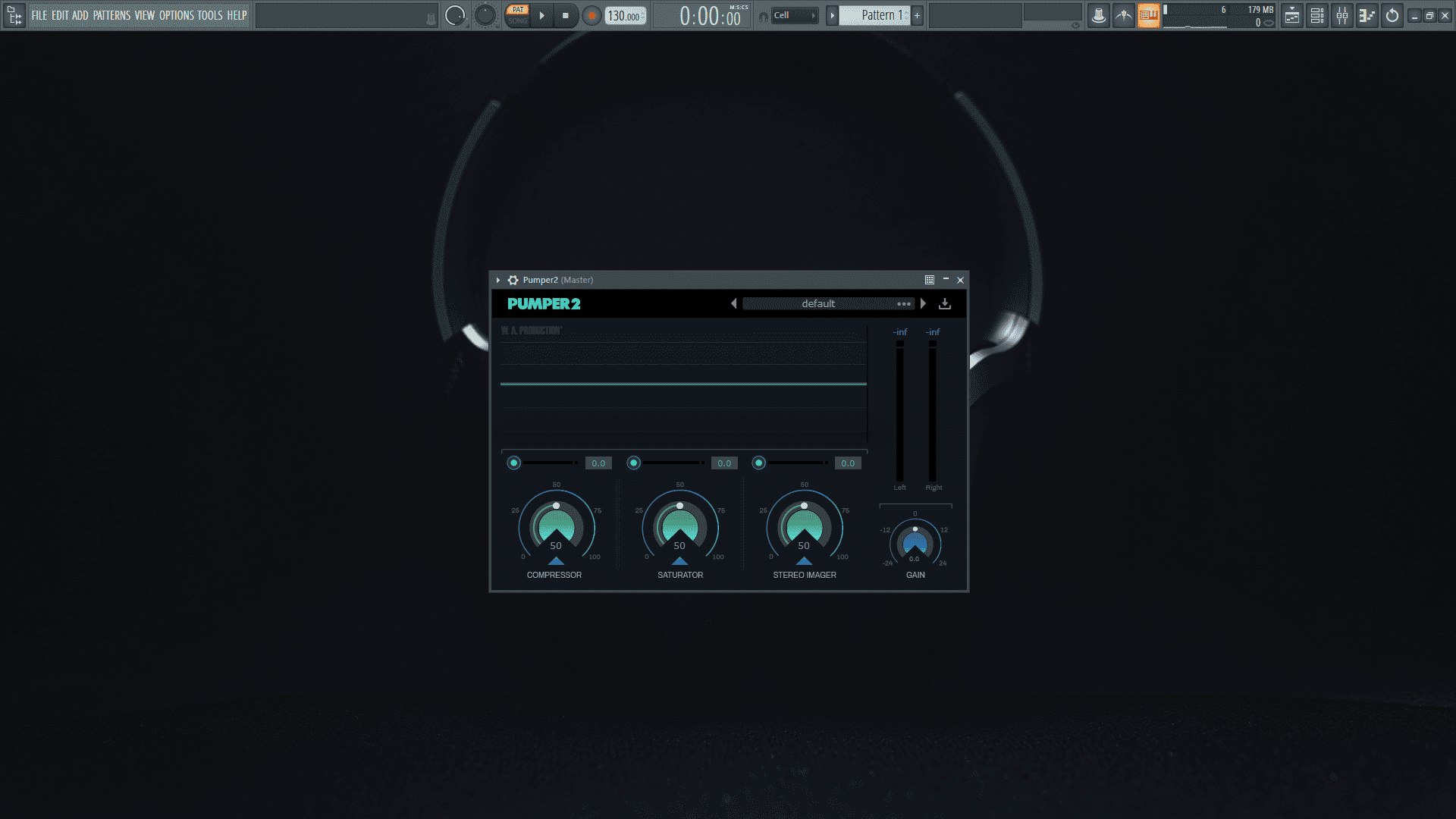Toggle the metronome/stamp icon
The width and height of the screenshot is (1456, 819).
1098,15
